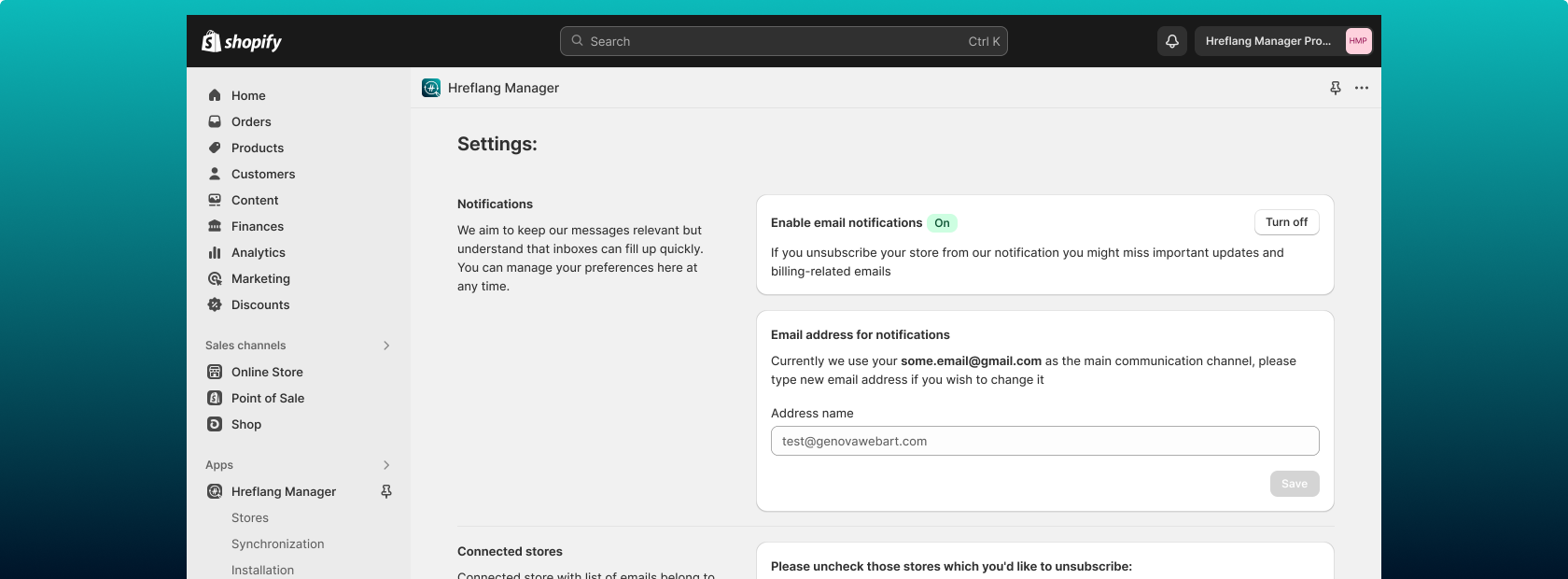Go to Home in the sidebar
This screenshot has width=1568, height=579.
click(248, 95)
